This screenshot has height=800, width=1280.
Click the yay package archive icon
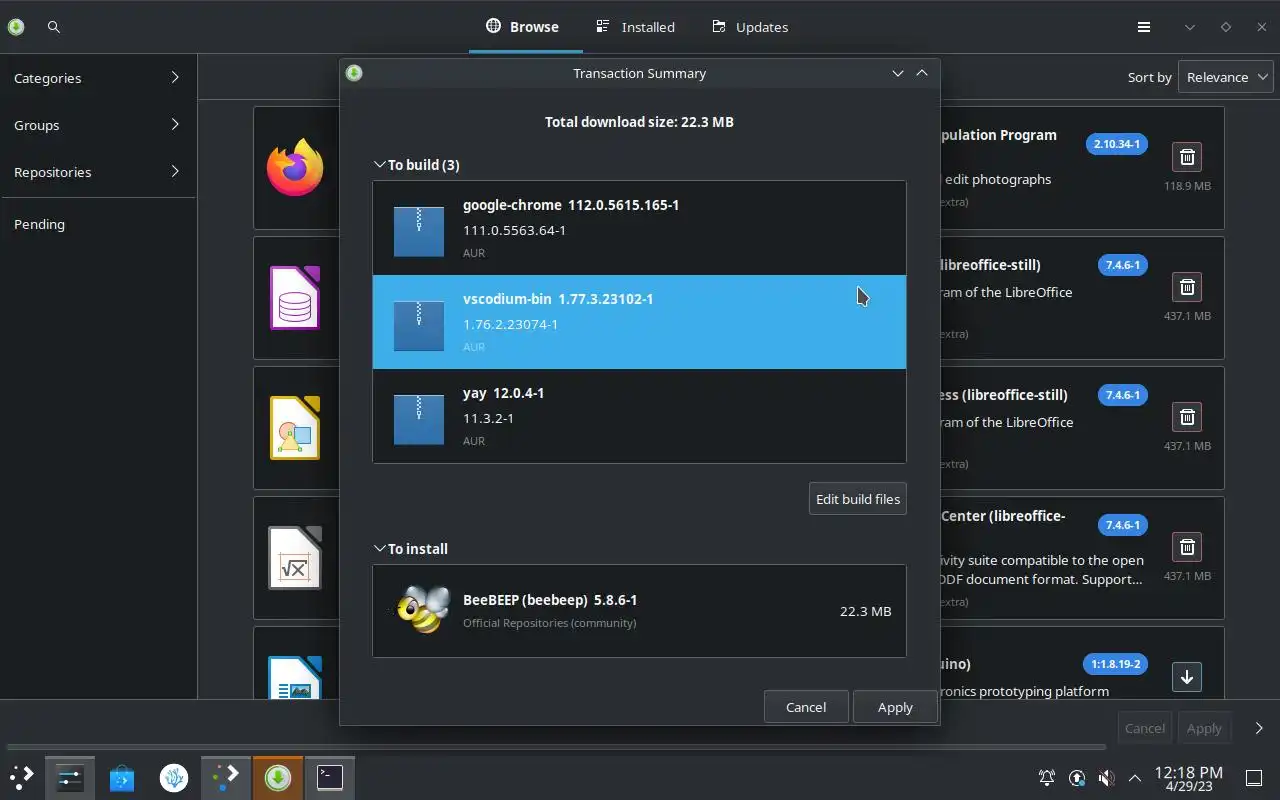tap(419, 418)
